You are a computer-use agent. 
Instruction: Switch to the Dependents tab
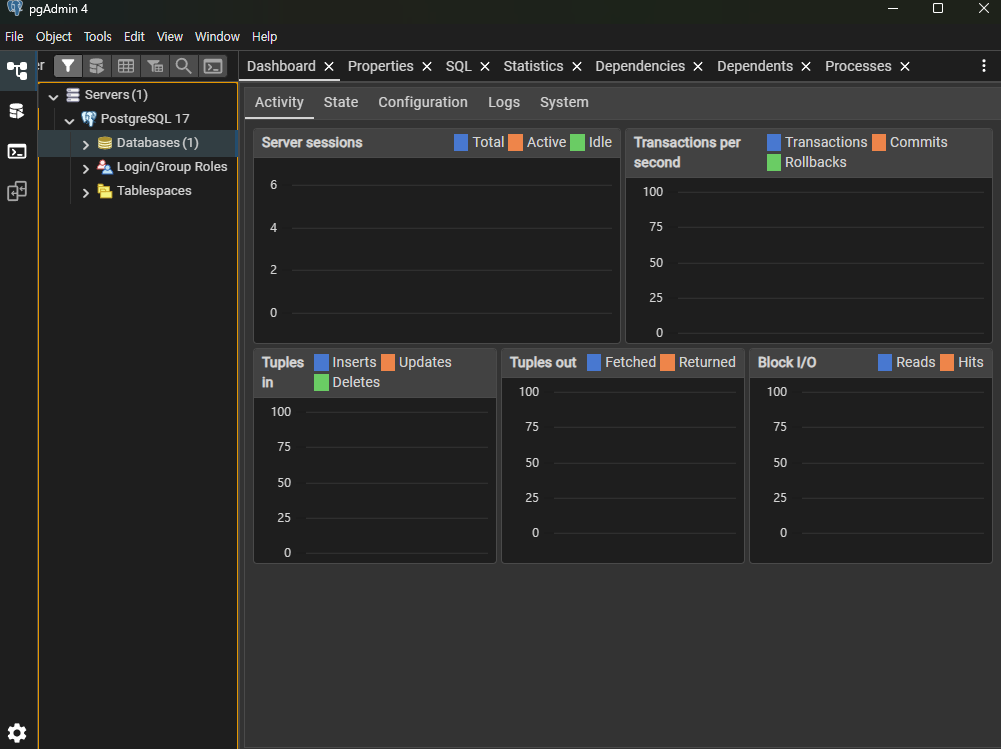755,66
